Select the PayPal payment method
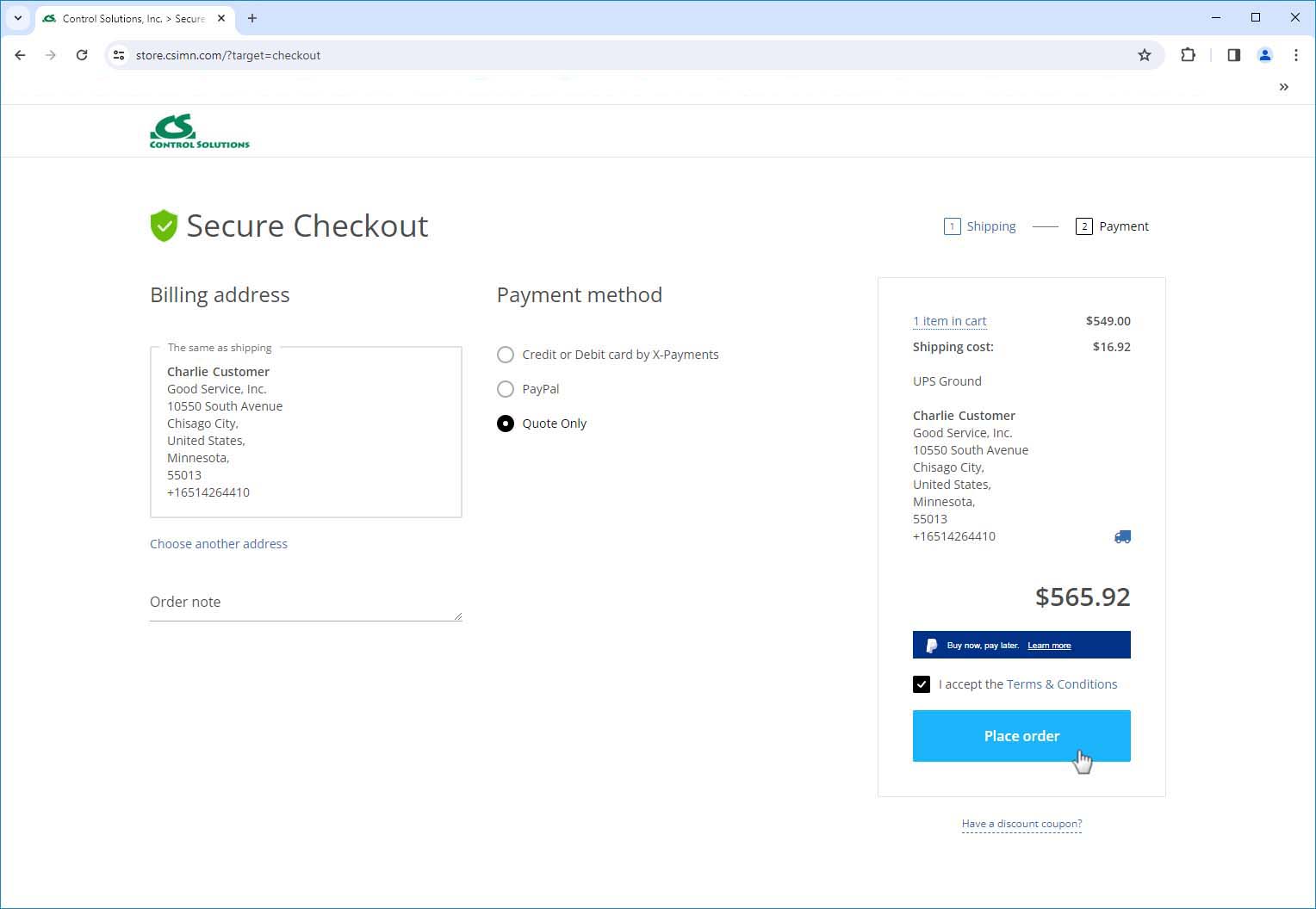The image size is (1316, 909). tap(506, 389)
